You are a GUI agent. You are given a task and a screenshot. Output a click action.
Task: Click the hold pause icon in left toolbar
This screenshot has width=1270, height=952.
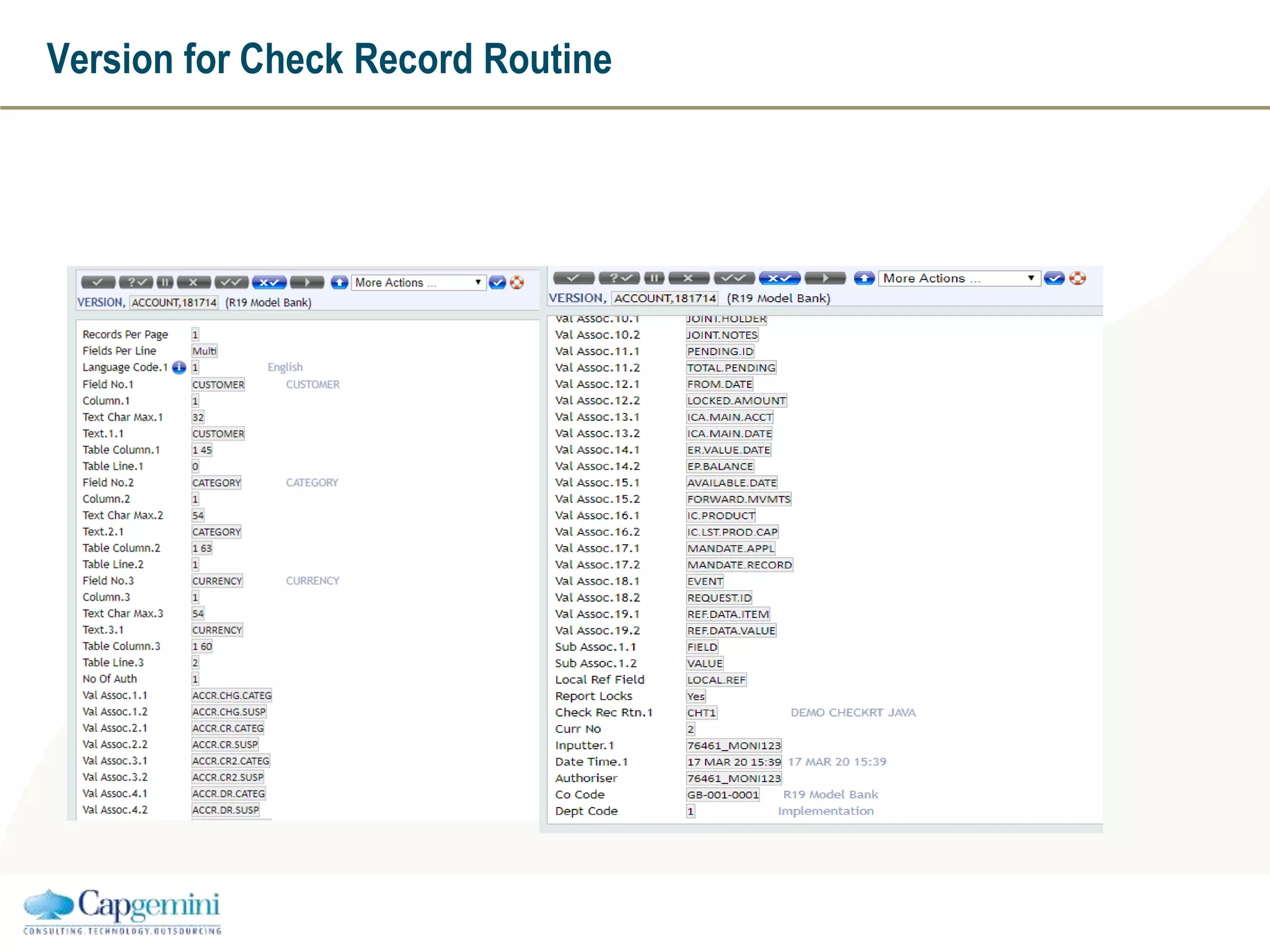[x=165, y=283]
